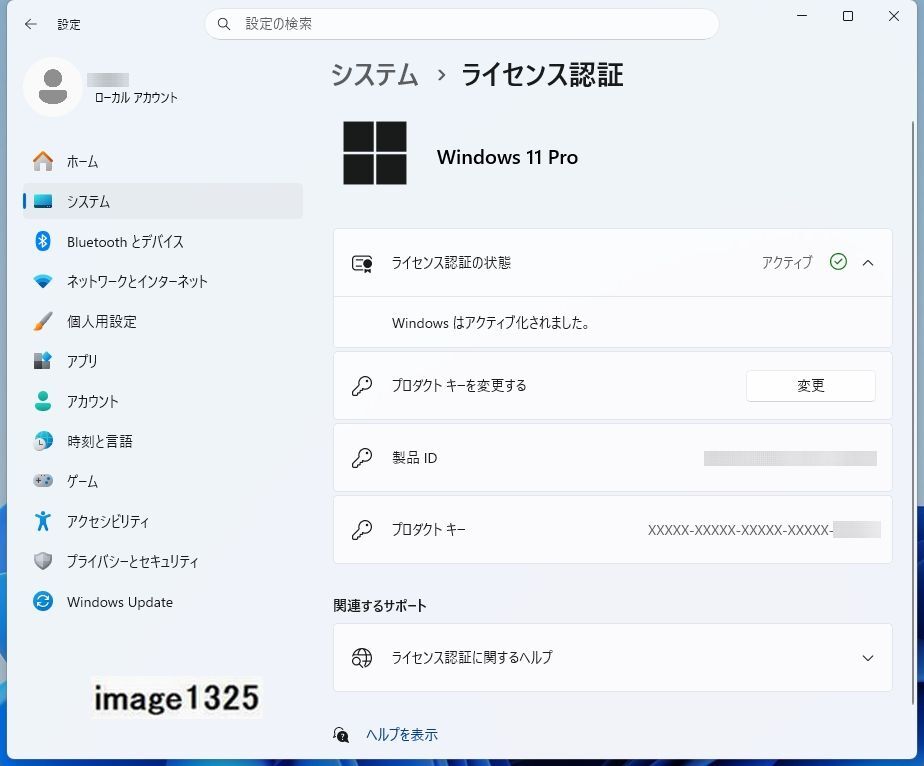Click key icon in プロダクト キー row
924x766 pixels.
362,530
